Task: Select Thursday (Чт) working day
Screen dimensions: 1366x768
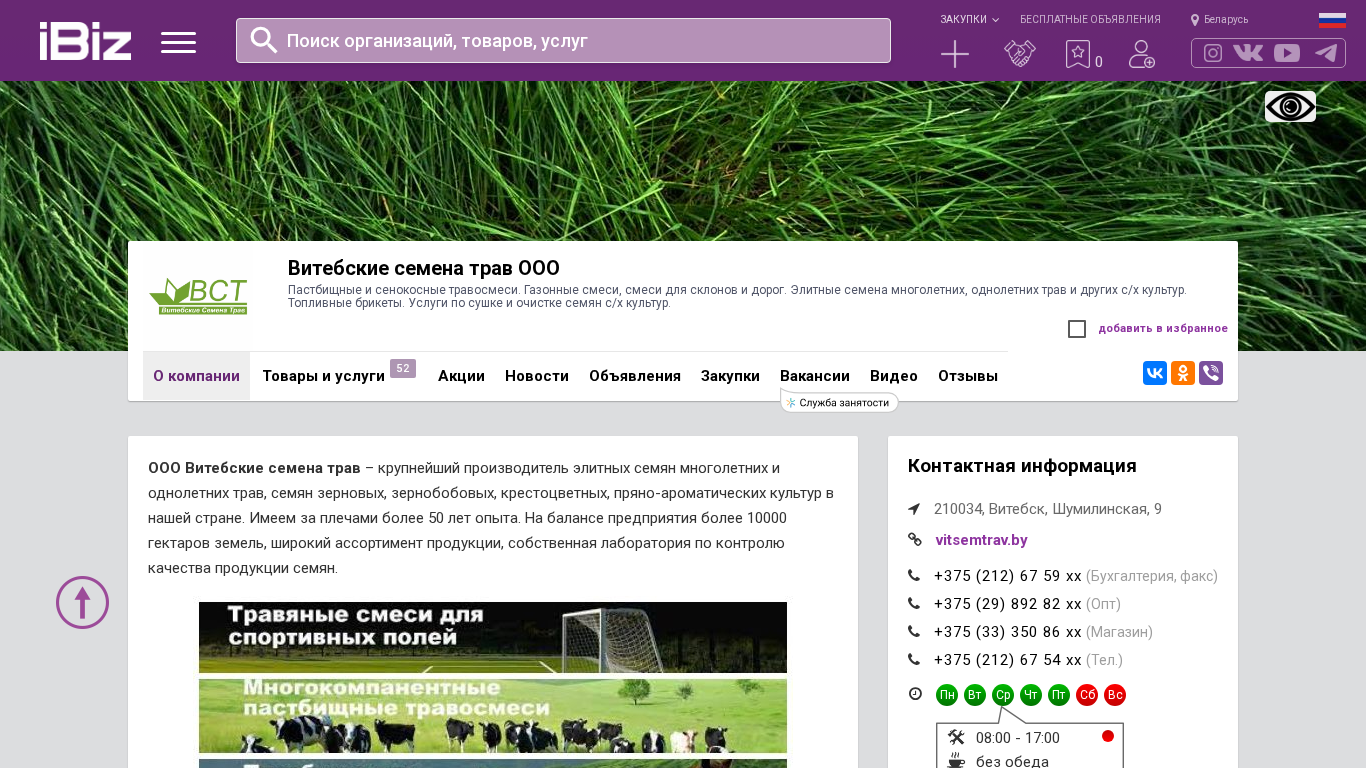Action: 1031,695
